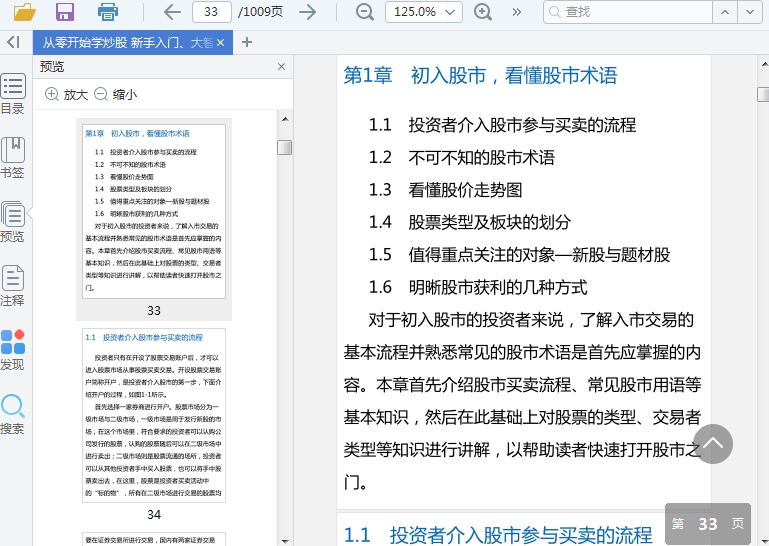This screenshot has width=769, height=546.
Task: Open the 注释 annotations panel
Action: coord(13,286)
